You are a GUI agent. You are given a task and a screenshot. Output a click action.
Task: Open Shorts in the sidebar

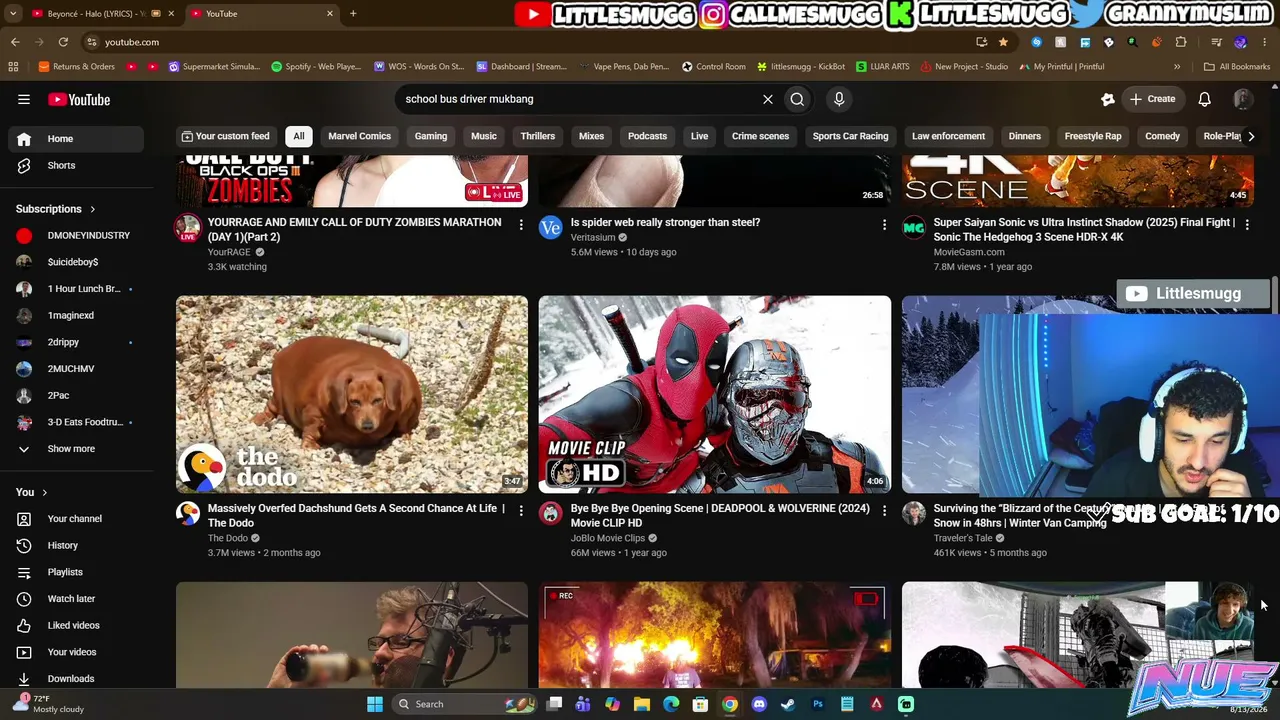coord(77,165)
